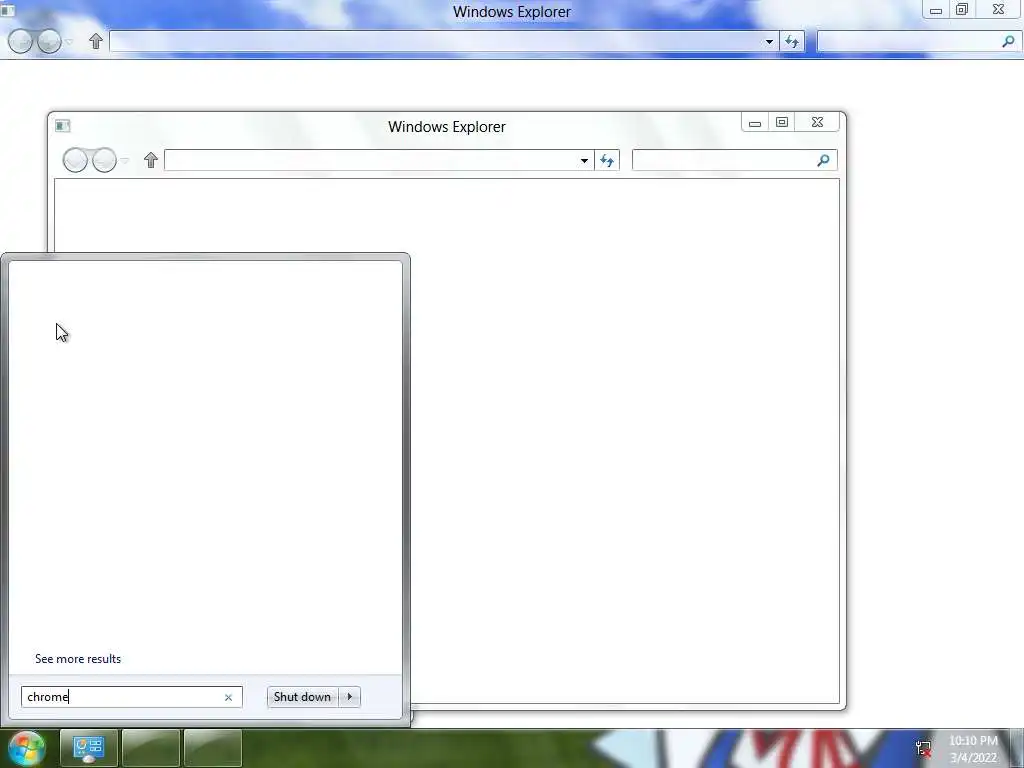Click See more results in Start menu
The height and width of the screenshot is (768, 1024).
point(78,659)
